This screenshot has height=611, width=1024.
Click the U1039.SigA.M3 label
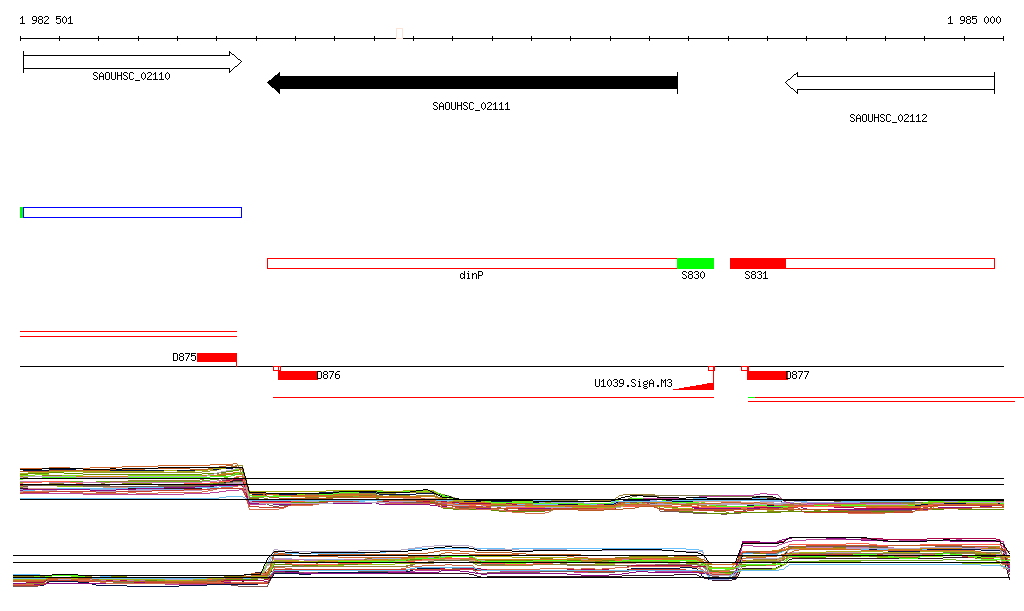pos(633,383)
